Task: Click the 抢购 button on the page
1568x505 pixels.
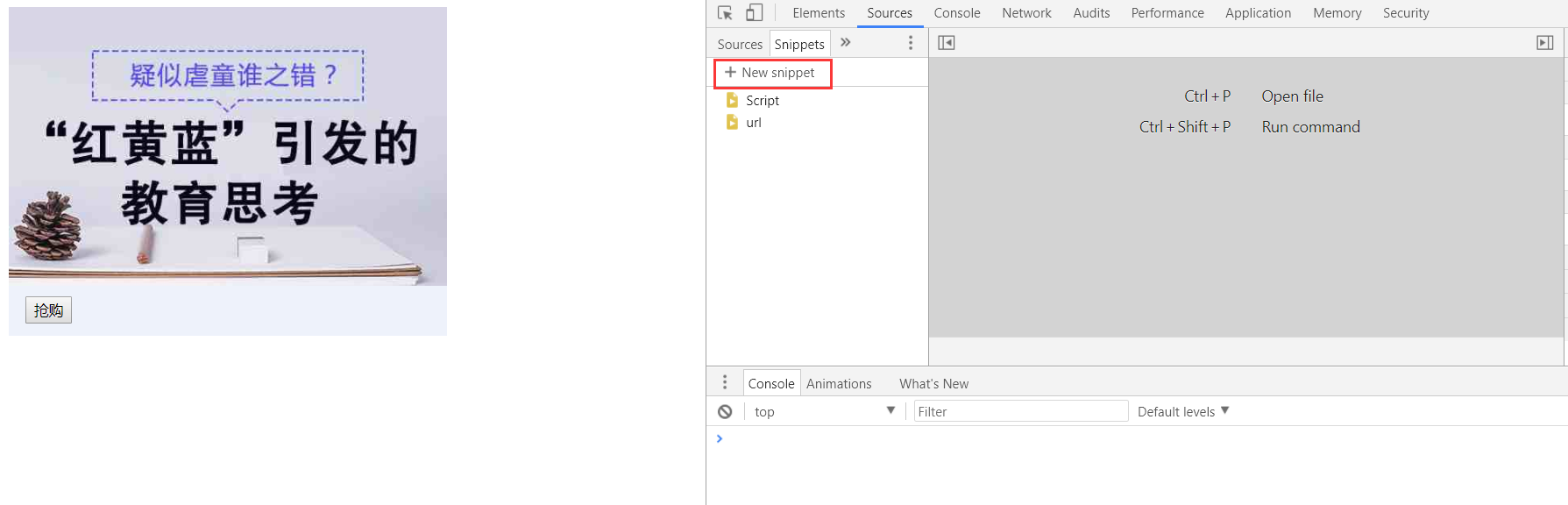Action: tap(48, 309)
